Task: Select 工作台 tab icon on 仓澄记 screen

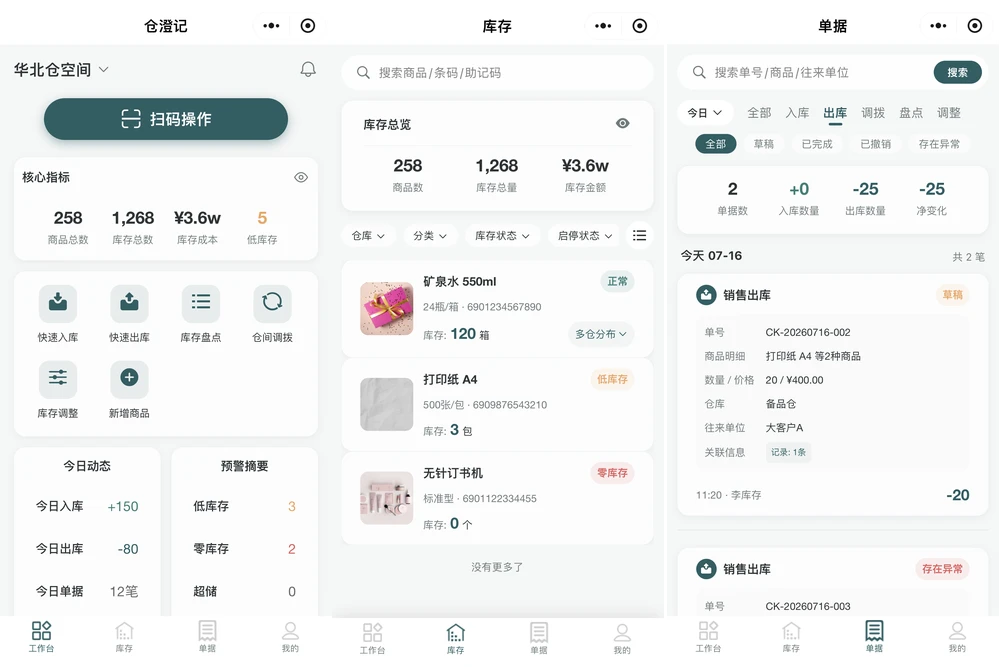Action: [41, 631]
